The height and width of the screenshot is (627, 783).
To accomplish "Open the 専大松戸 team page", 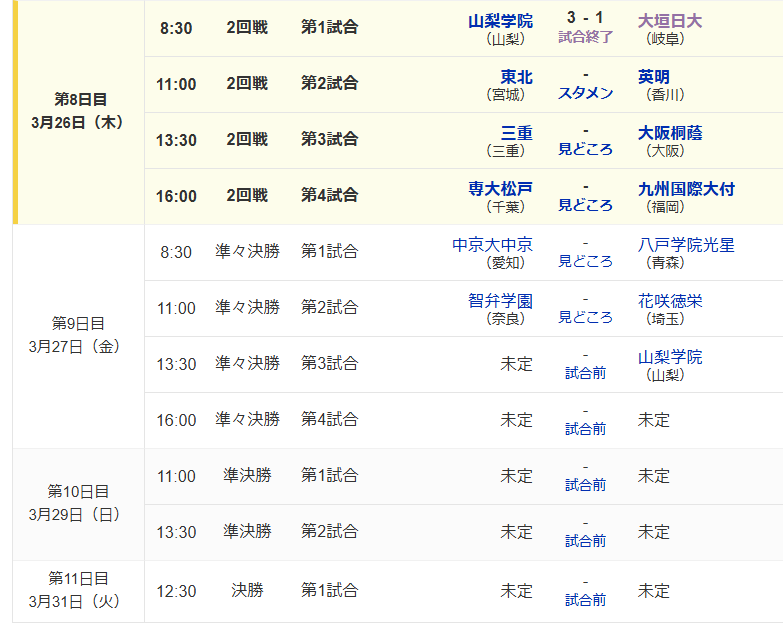I will pos(500,189).
